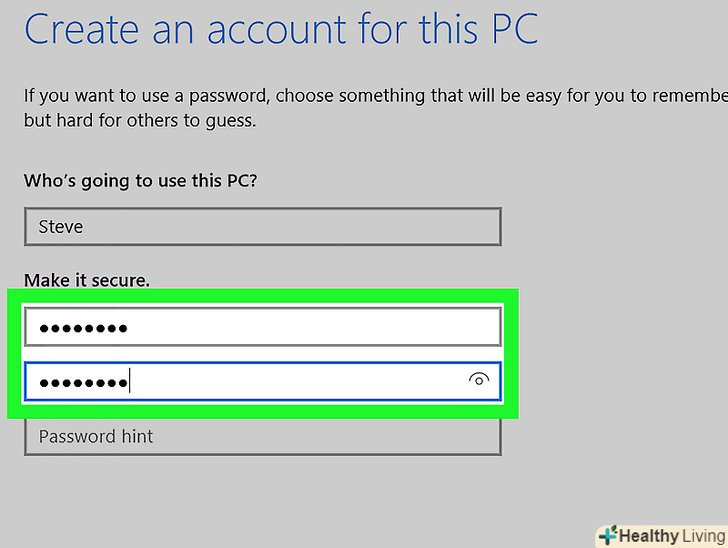728x548 pixels.
Task: Select the Password hint text box
Action: [x=262, y=437]
